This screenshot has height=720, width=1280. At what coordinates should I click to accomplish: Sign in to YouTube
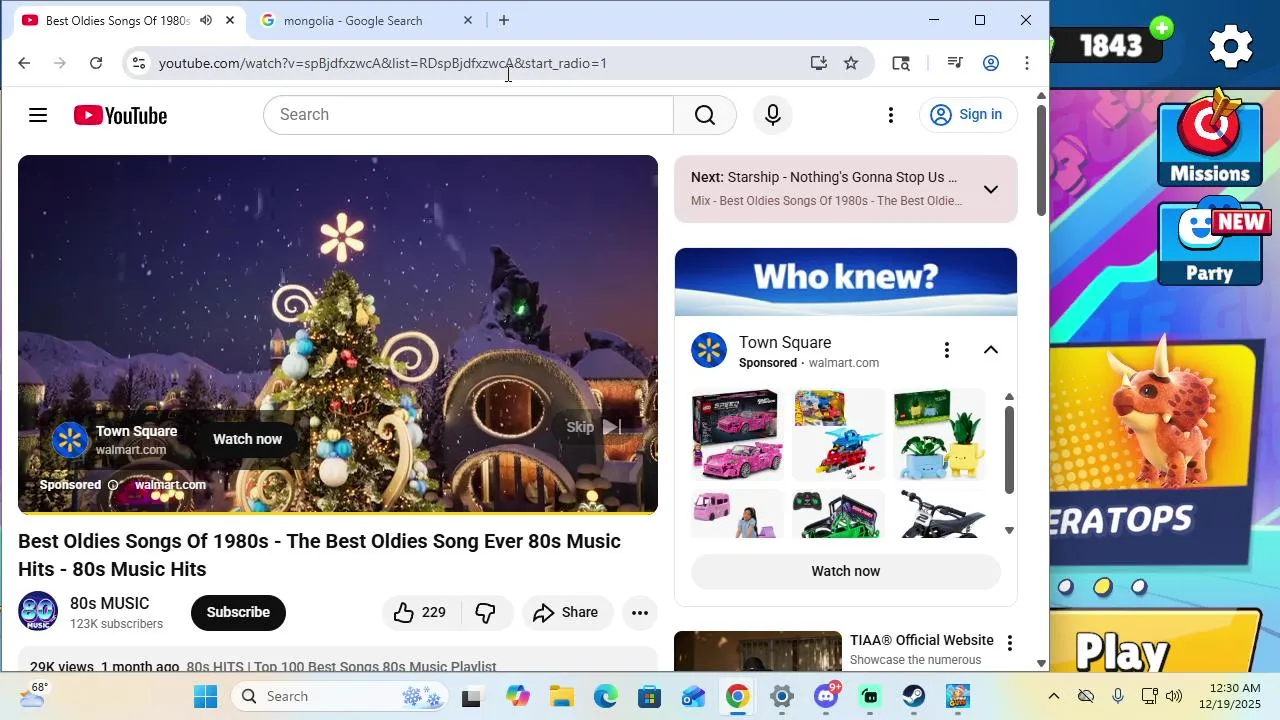968,115
